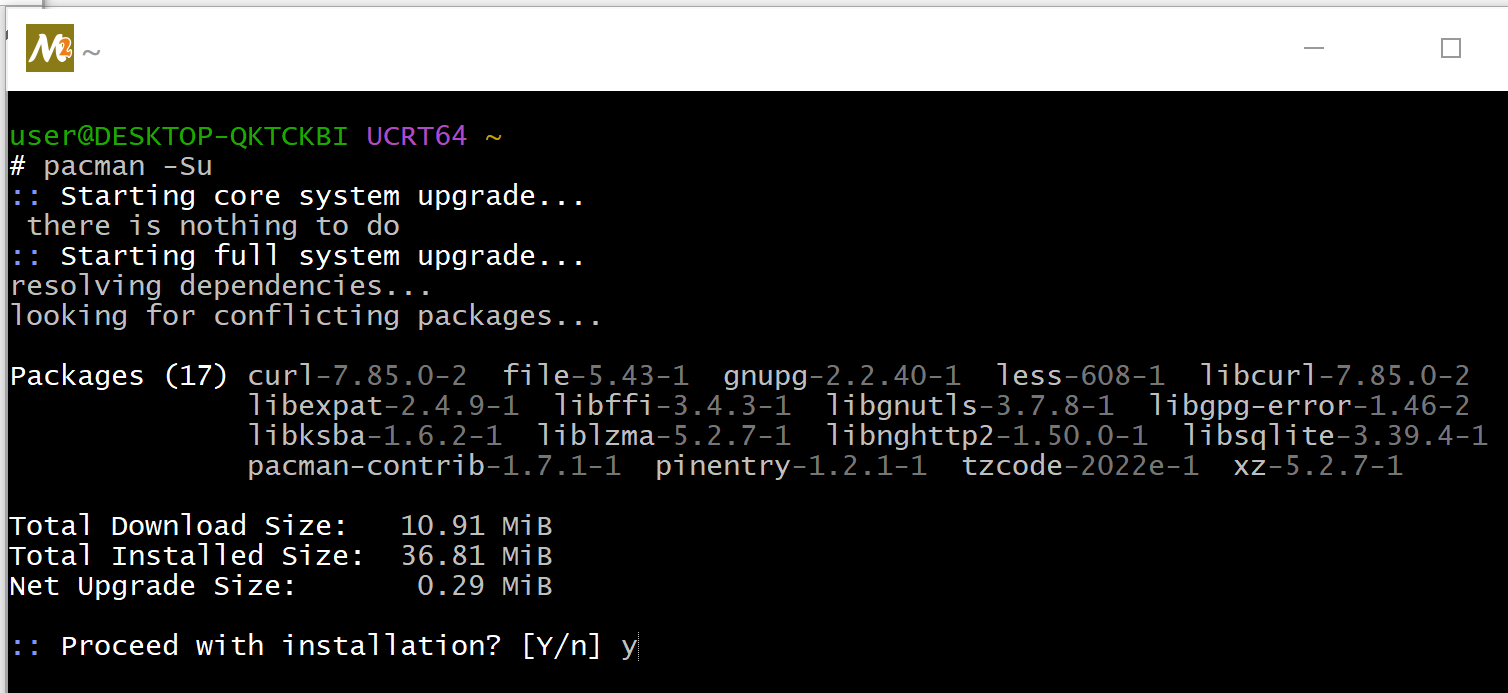
Task: Click the Total Download Size value
Action: (x=476, y=526)
